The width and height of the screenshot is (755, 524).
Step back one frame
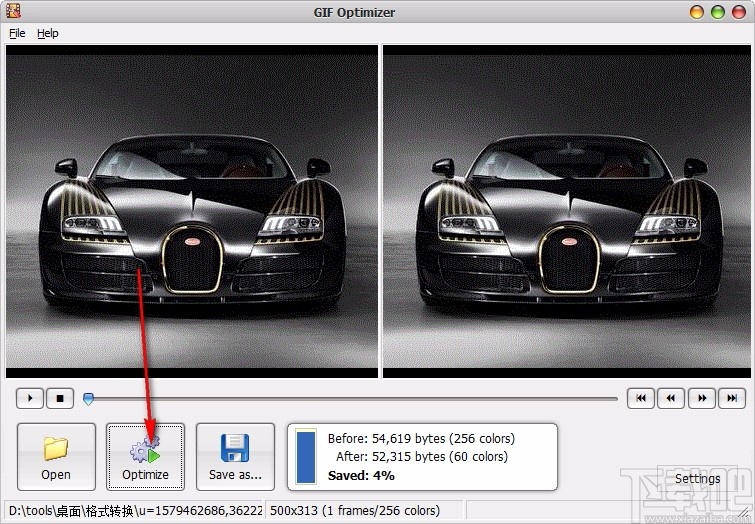(x=671, y=398)
